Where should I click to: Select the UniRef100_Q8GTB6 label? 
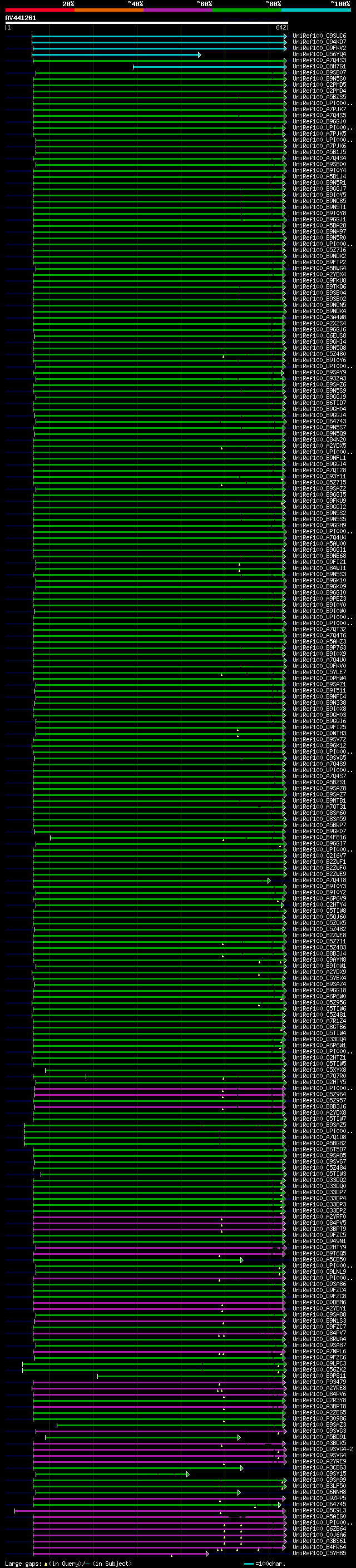pyautogui.click(x=319, y=1027)
